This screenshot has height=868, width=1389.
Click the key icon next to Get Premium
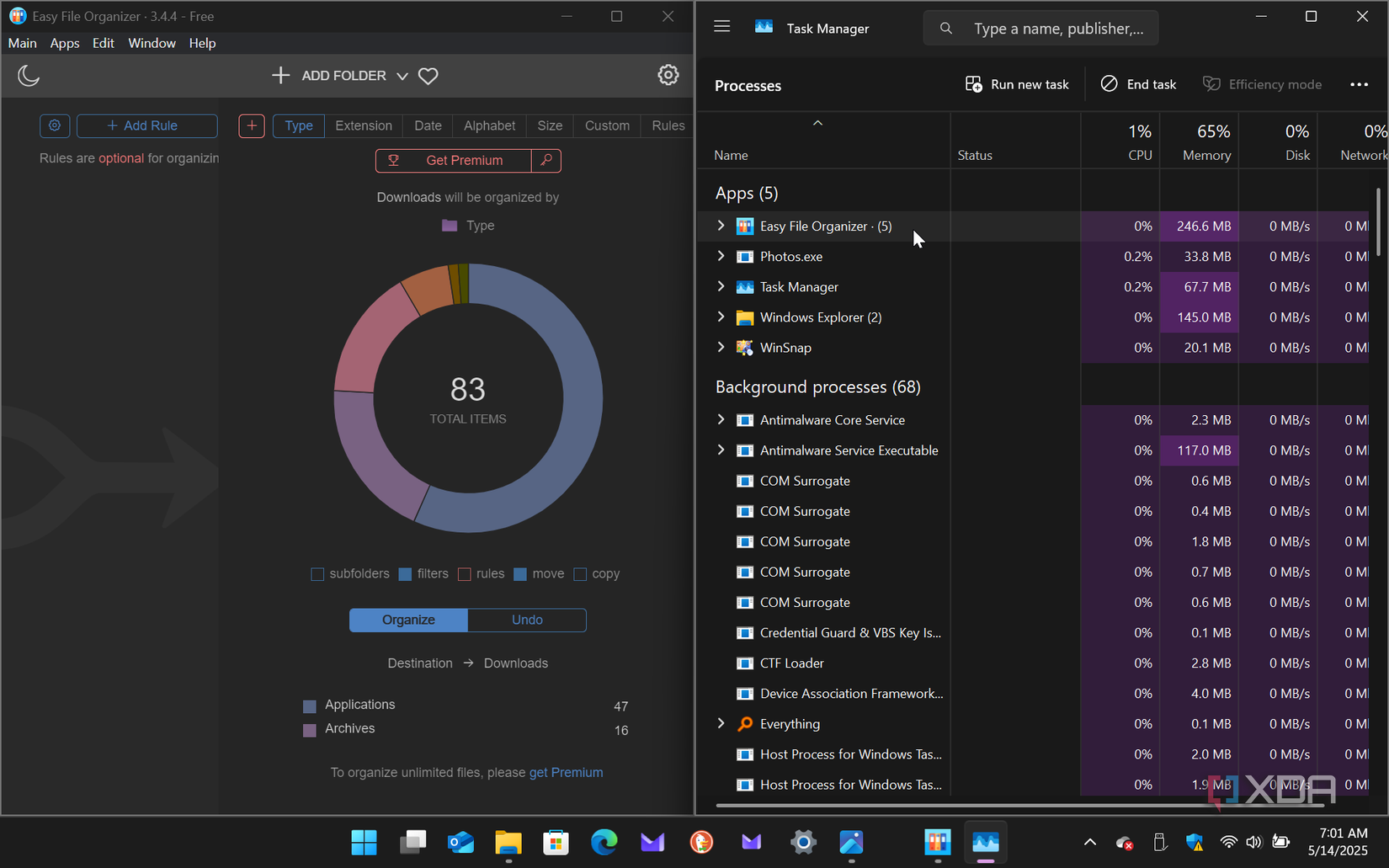pos(546,160)
